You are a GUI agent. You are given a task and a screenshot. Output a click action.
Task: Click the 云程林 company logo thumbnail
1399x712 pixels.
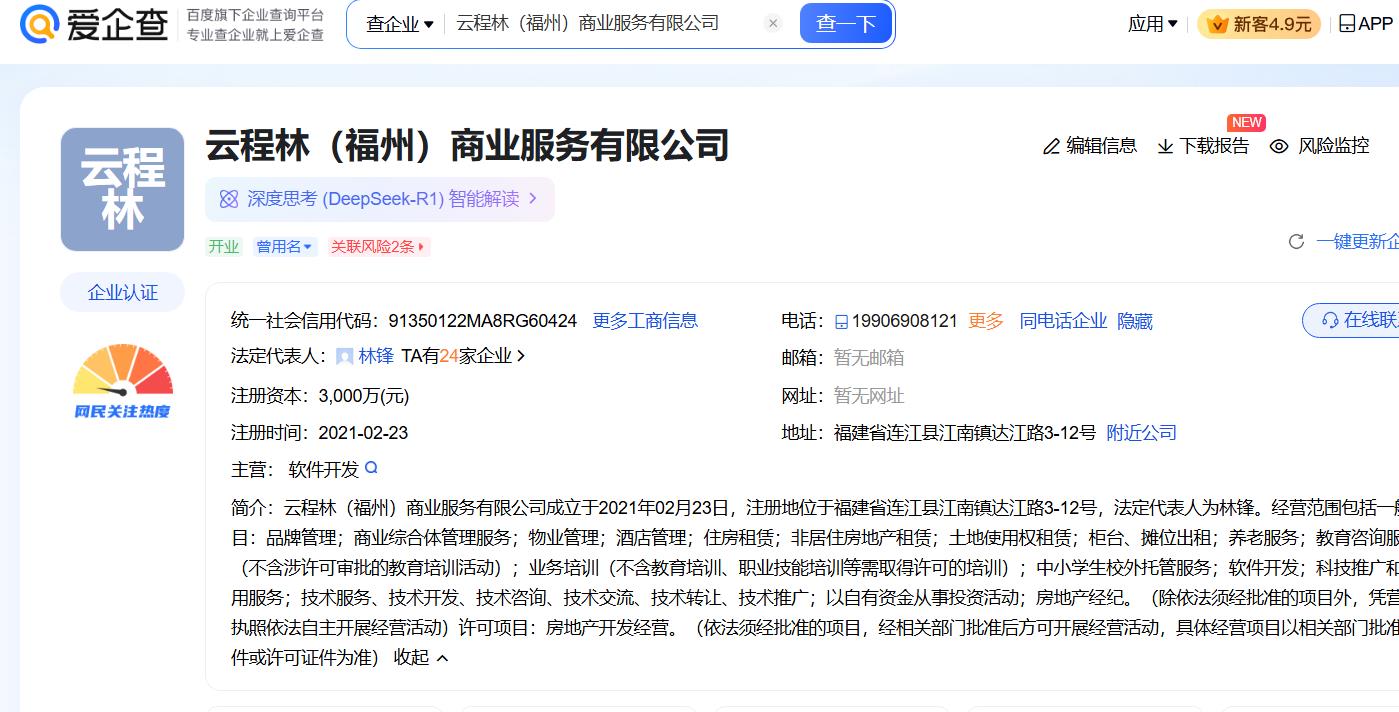pos(122,190)
